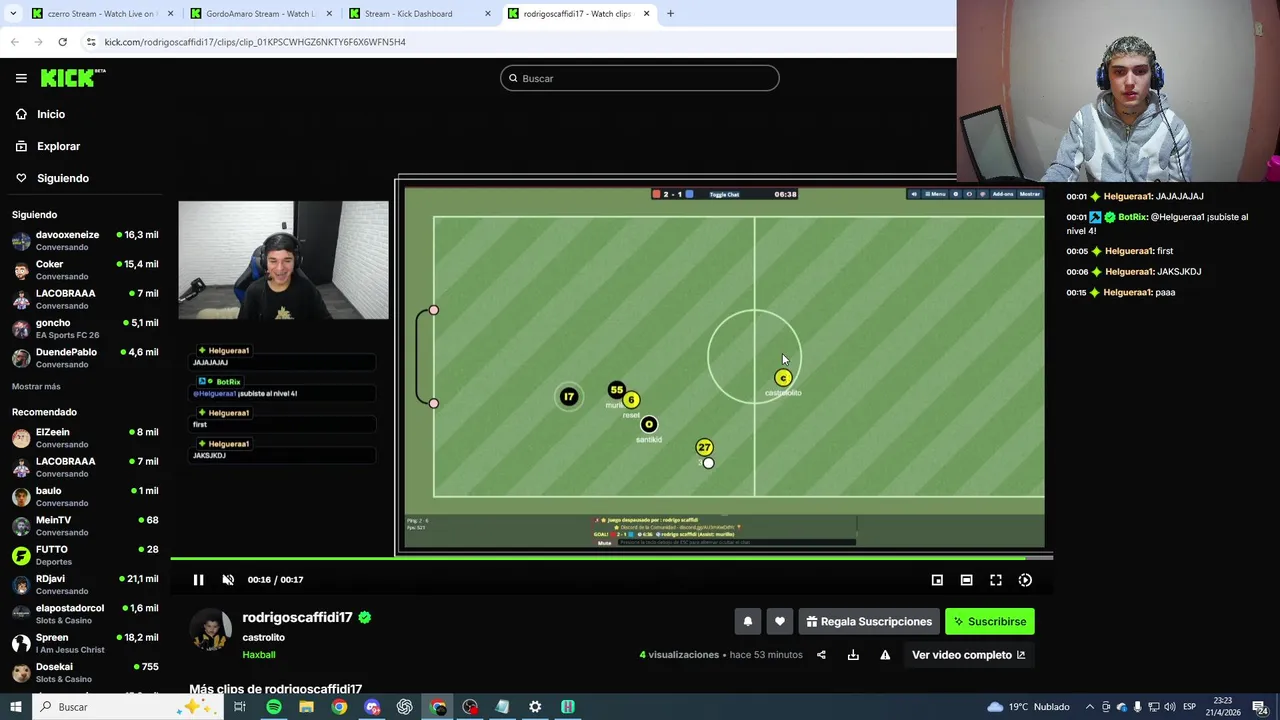Toggle theater mode on the player
The width and height of the screenshot is (1280, 720).
click(x=966, y=580)
